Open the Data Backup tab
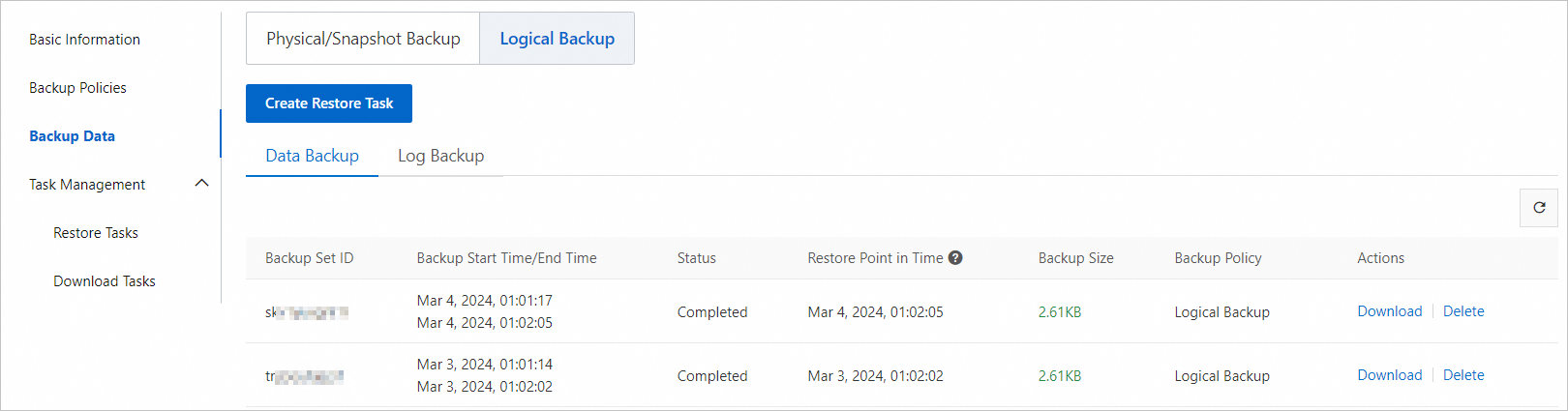 [312, 156]
